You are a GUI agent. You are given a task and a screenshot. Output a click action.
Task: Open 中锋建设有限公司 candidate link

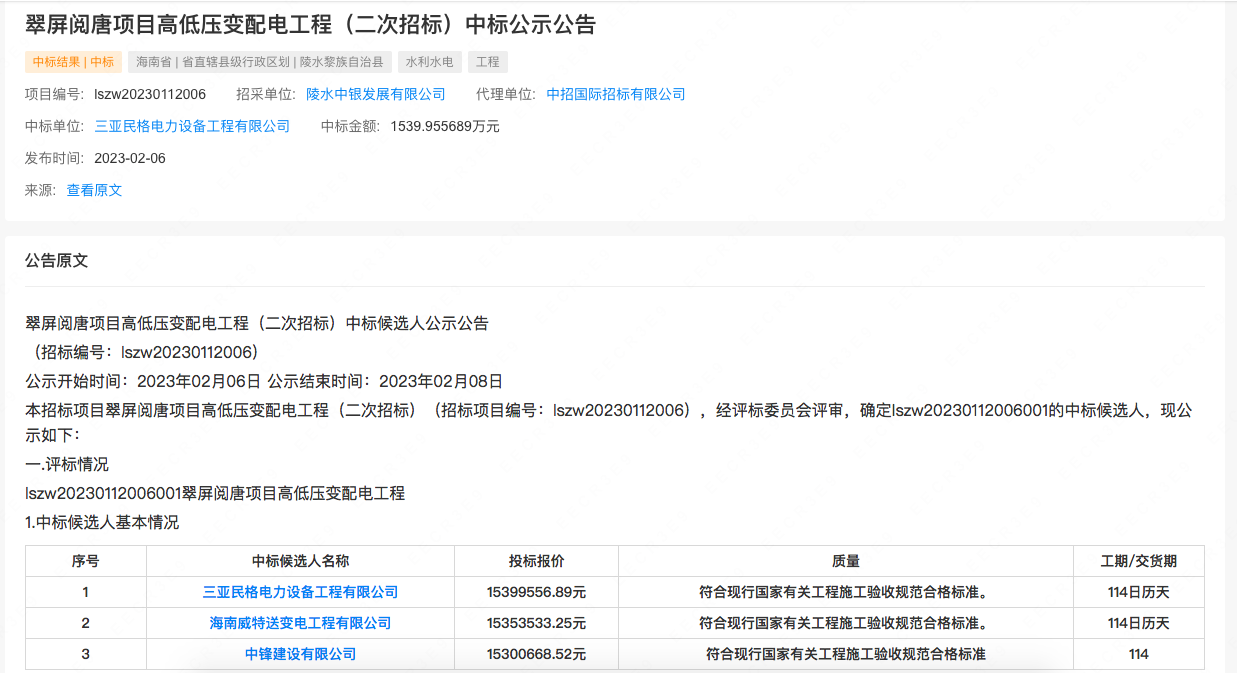300,654
